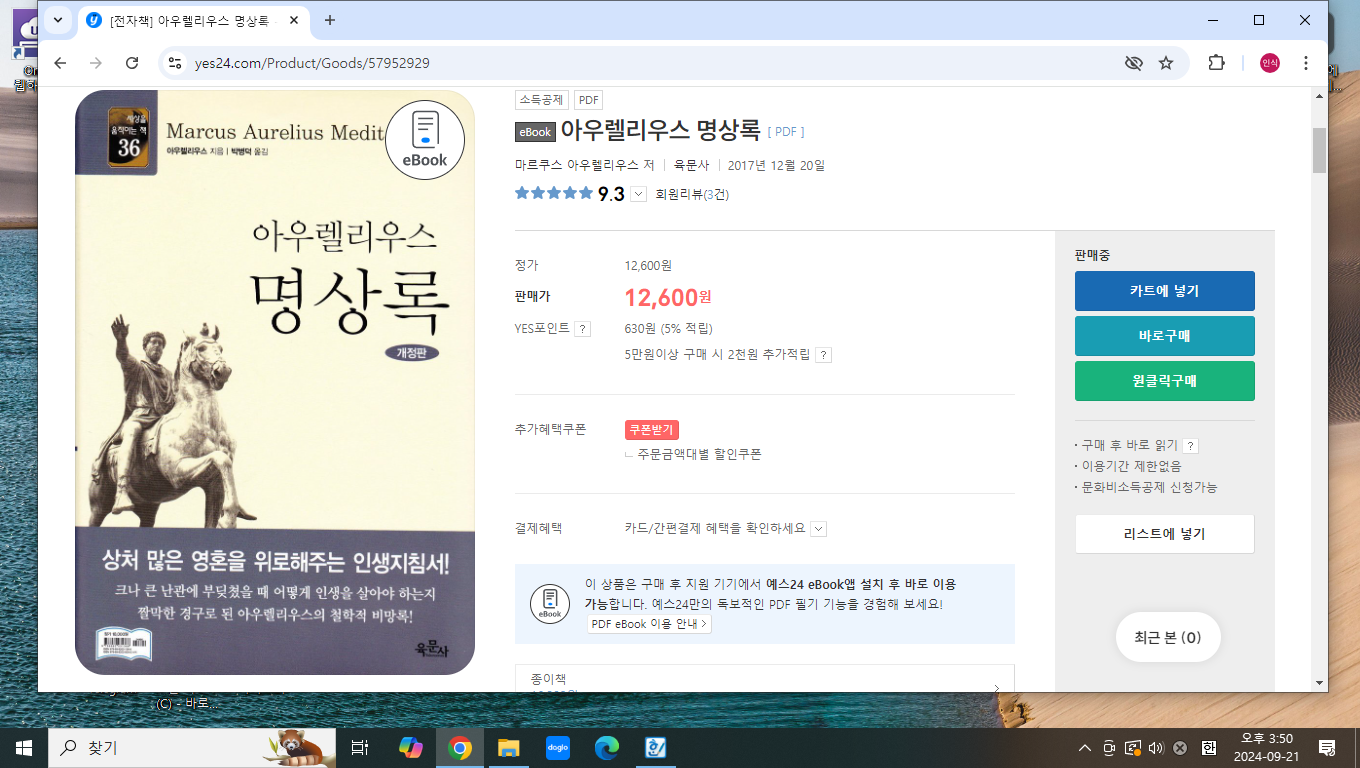This screenshot has width=1360, height=768.
Task: Click the 바로구매 button
Action: [1164, 336]
